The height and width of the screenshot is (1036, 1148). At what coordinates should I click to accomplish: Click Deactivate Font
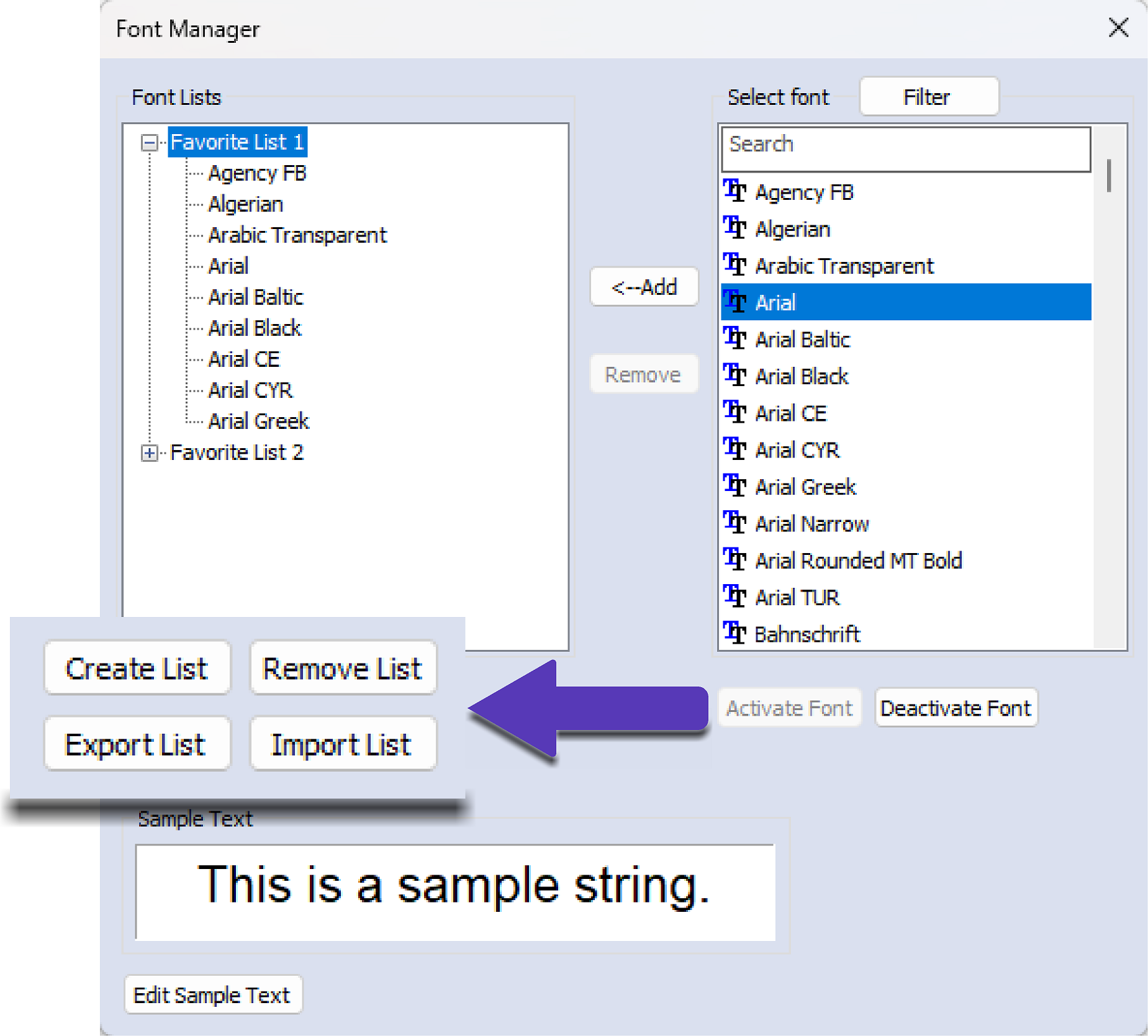point(956,708)
